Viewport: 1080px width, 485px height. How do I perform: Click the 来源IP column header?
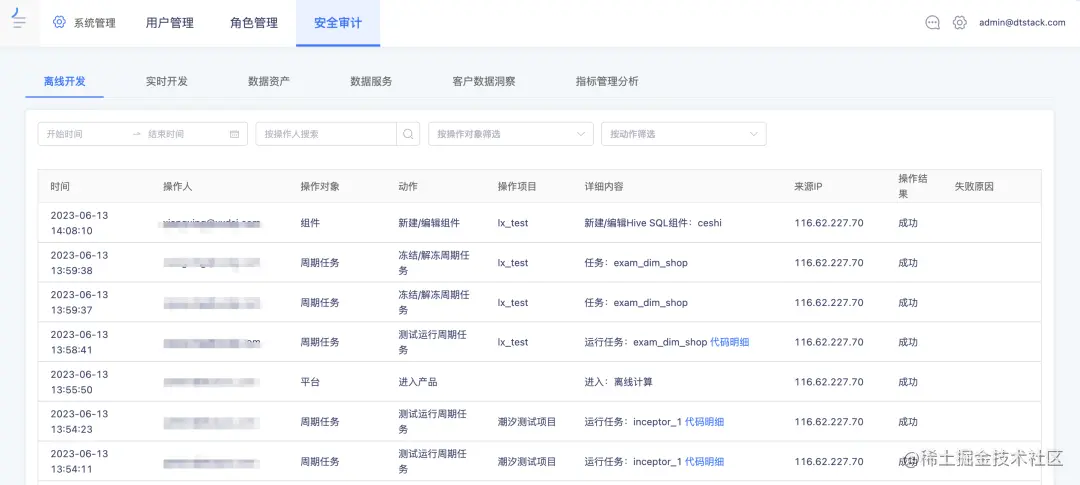click(809, 187)
